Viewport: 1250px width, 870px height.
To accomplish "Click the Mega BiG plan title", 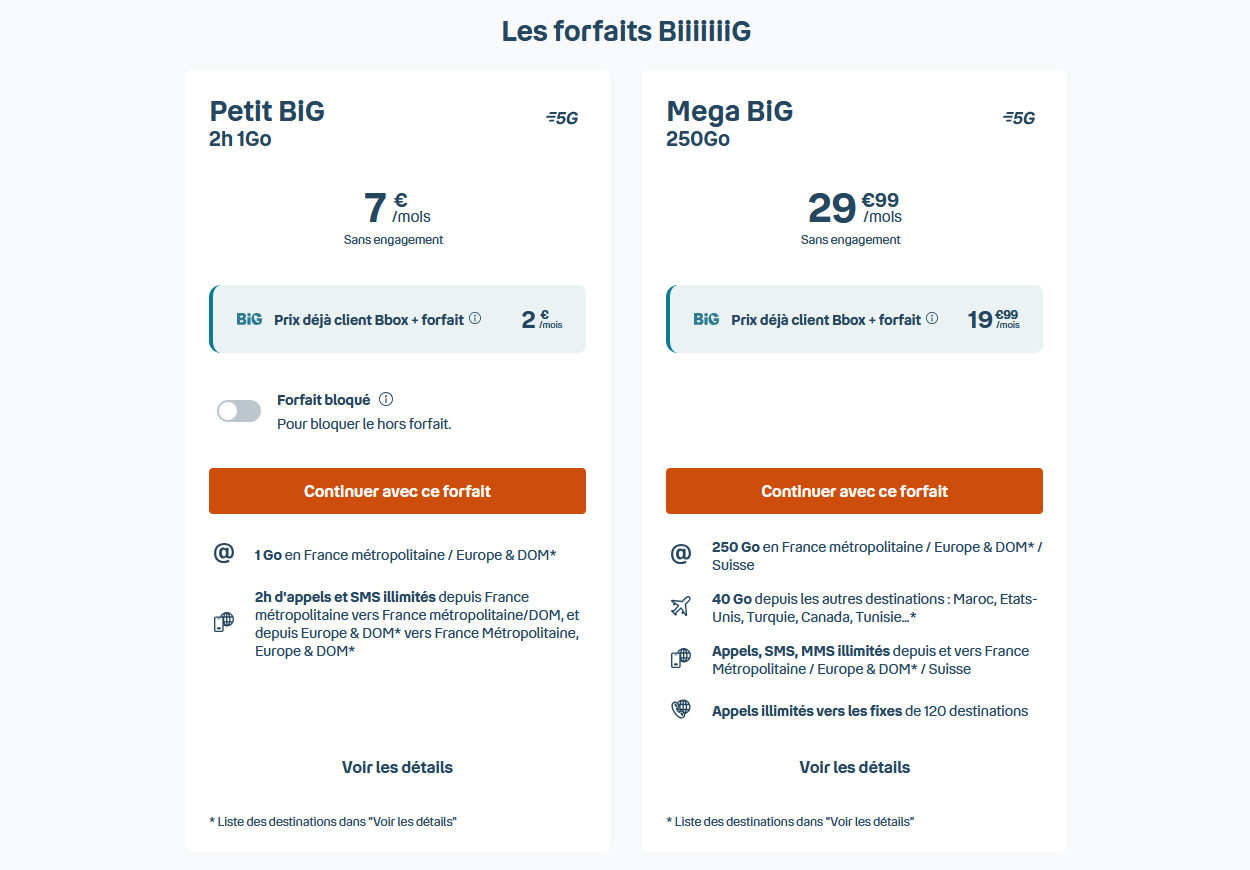I will [729, 110].
